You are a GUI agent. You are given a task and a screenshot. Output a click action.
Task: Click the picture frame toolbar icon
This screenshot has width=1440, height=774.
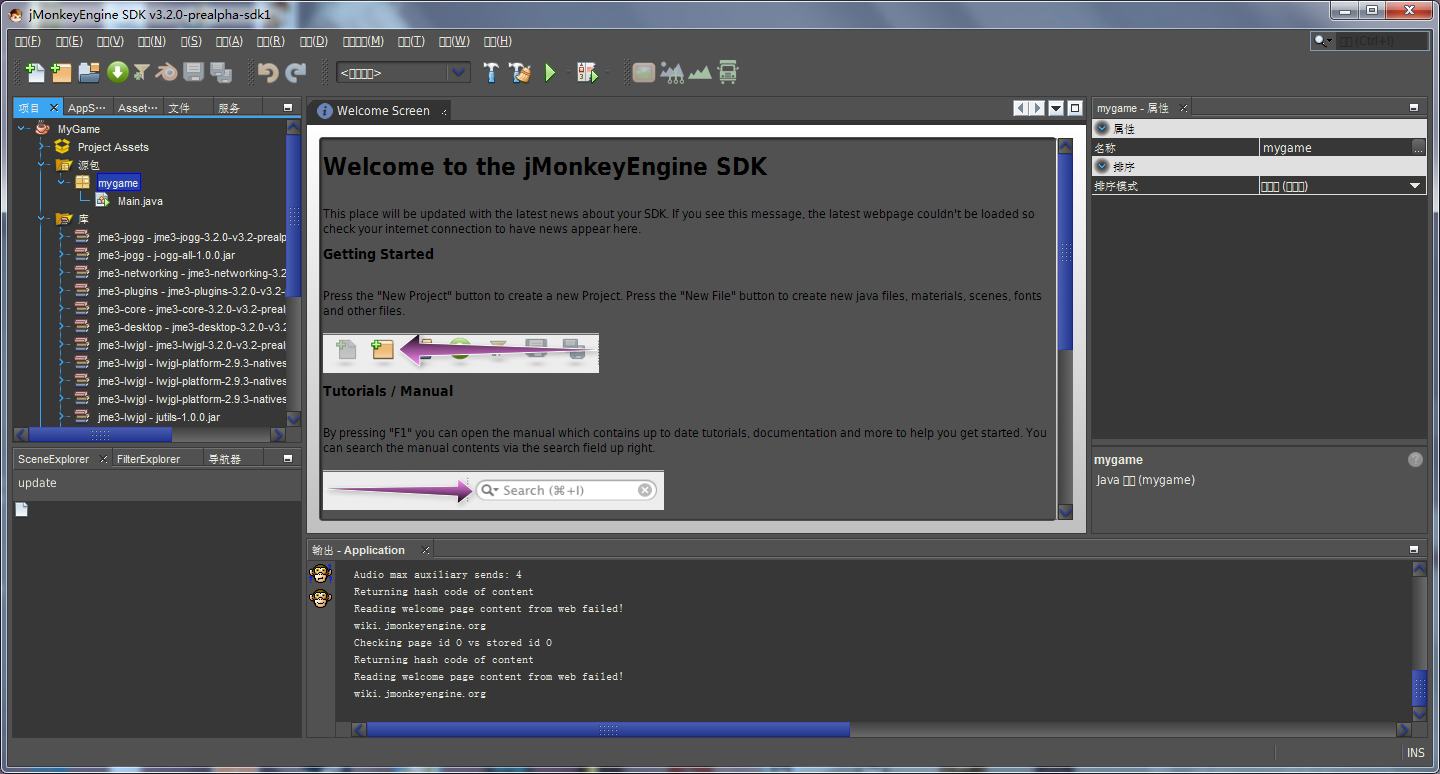pos(643,72)
